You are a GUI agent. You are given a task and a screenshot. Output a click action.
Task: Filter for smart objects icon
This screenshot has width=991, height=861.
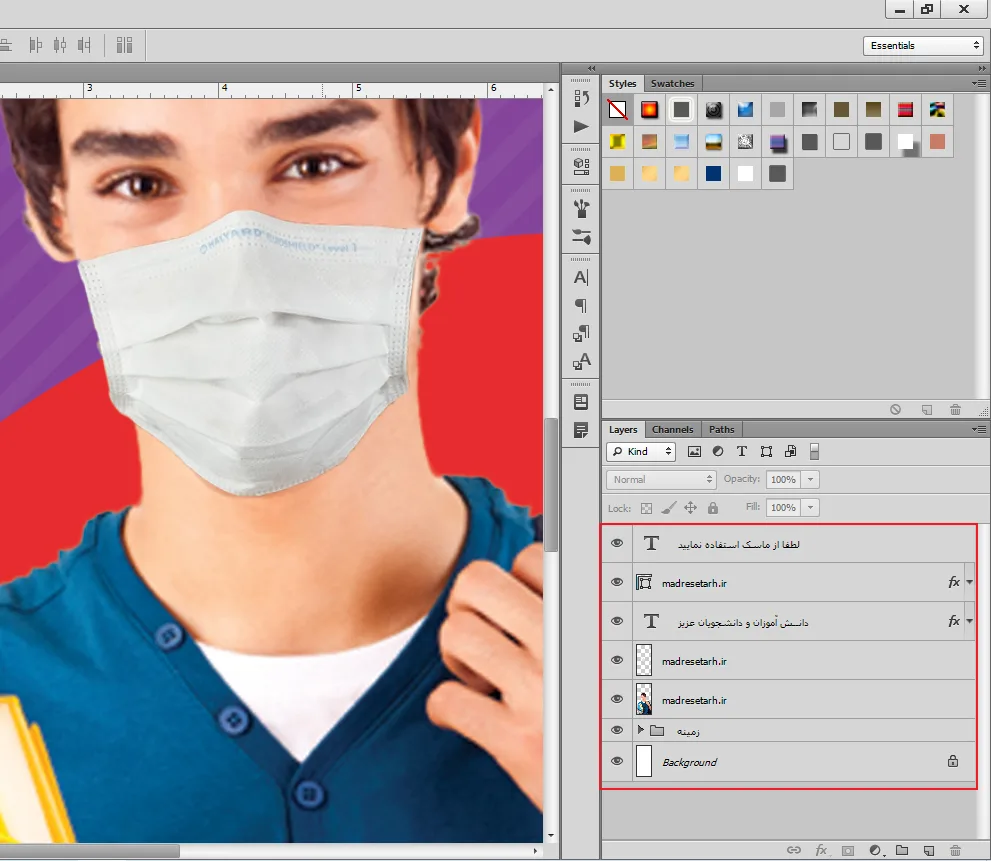790,451
